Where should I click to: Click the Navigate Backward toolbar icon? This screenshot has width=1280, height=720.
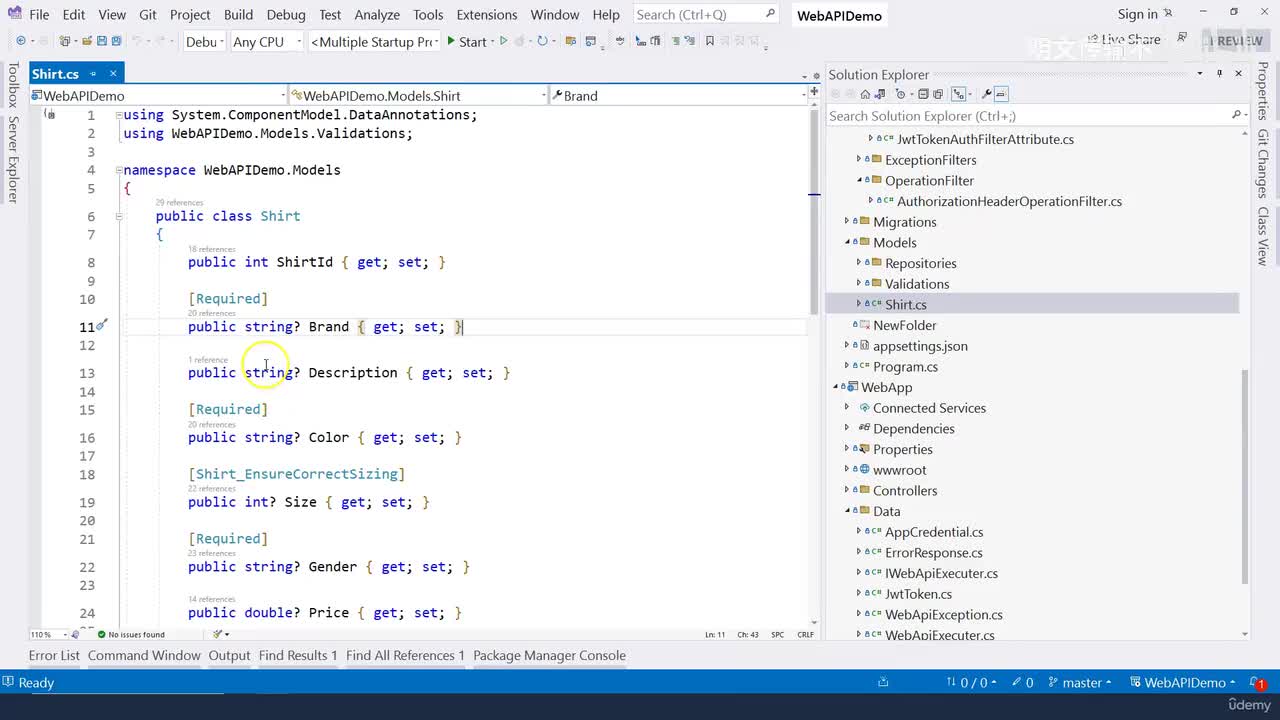point(20,41)
